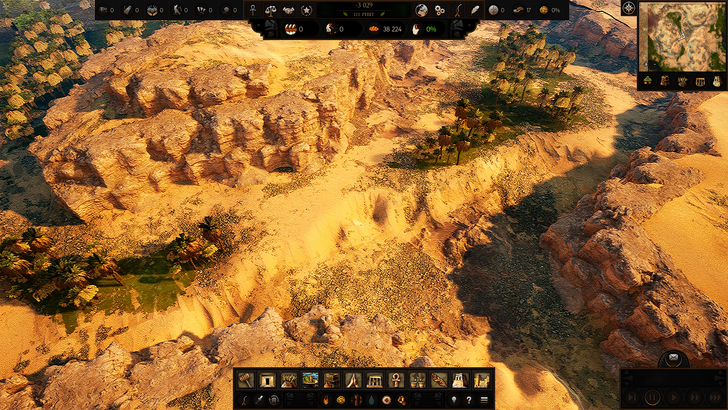Expand the messages envelope panel
The image size is (728, 410).
pyautogui.click(x=673, y=358)
